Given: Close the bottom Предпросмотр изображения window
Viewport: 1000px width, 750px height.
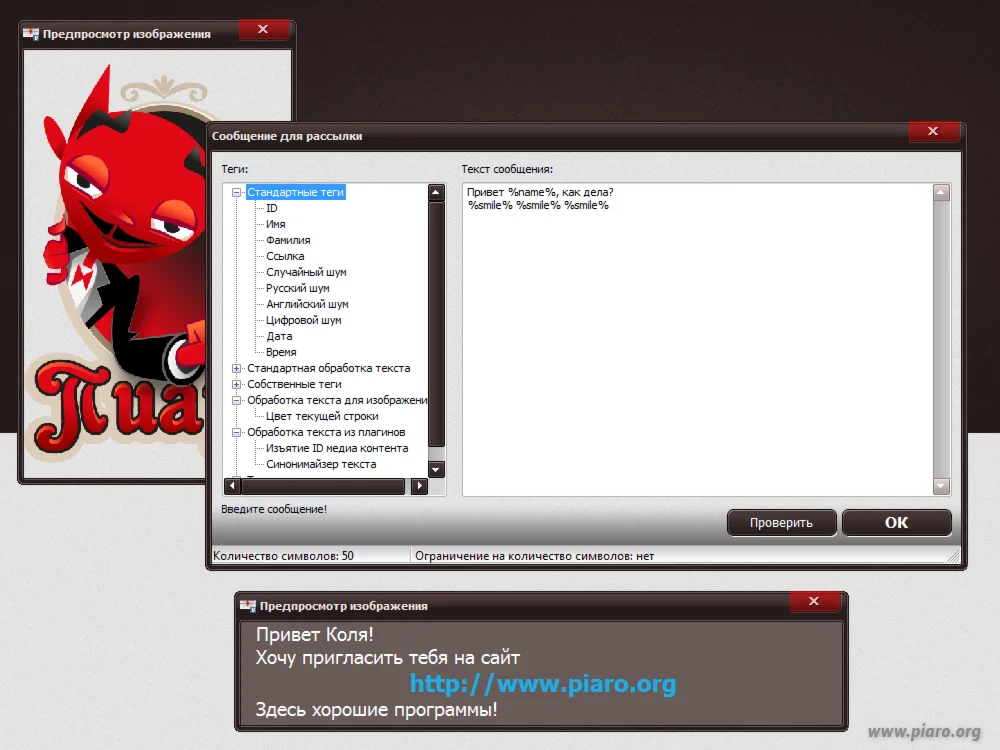Looking at the screenshot, I should 814,601.
